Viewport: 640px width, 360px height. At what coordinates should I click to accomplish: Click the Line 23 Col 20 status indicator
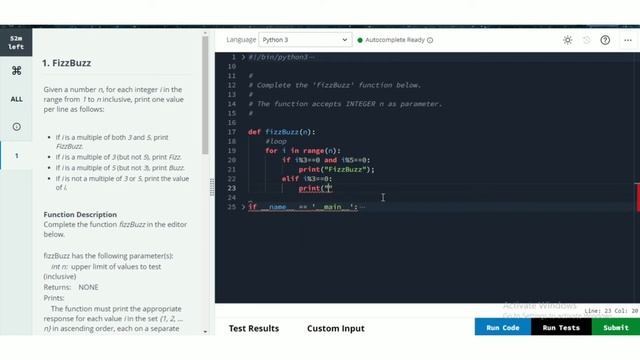pyautogui.click(x=611, y=311)
